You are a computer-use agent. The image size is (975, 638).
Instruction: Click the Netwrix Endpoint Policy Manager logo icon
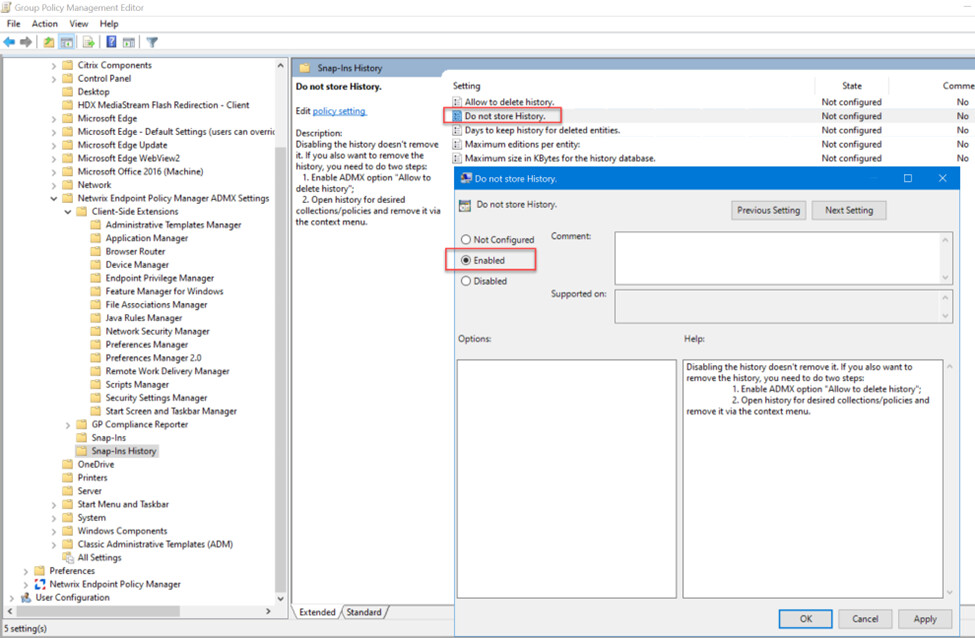(40, 584)
